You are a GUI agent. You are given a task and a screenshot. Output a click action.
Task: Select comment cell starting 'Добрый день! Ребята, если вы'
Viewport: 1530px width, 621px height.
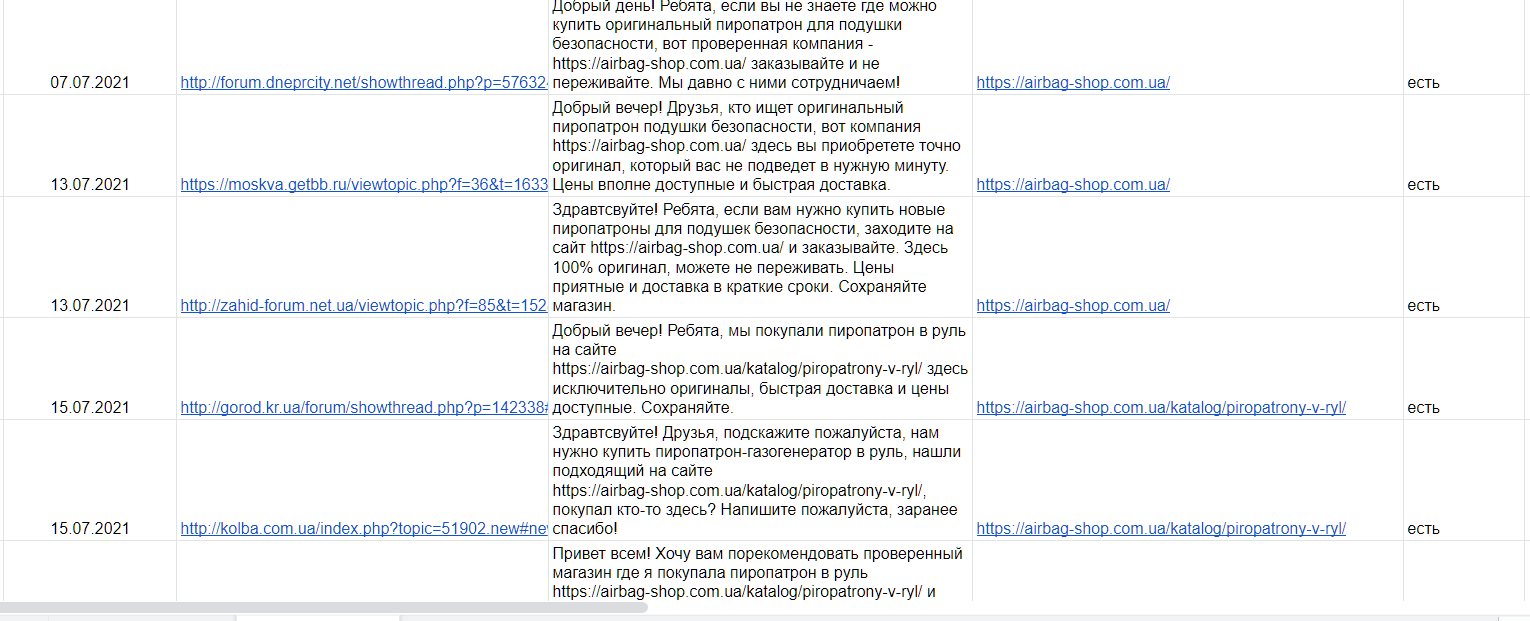tap(760, 46)
